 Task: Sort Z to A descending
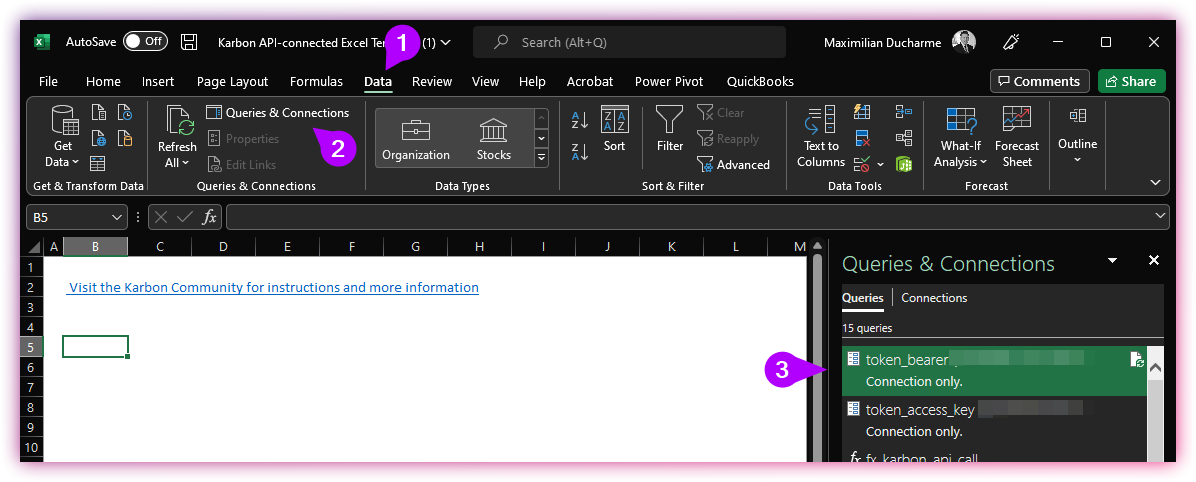tap(580, 152)
